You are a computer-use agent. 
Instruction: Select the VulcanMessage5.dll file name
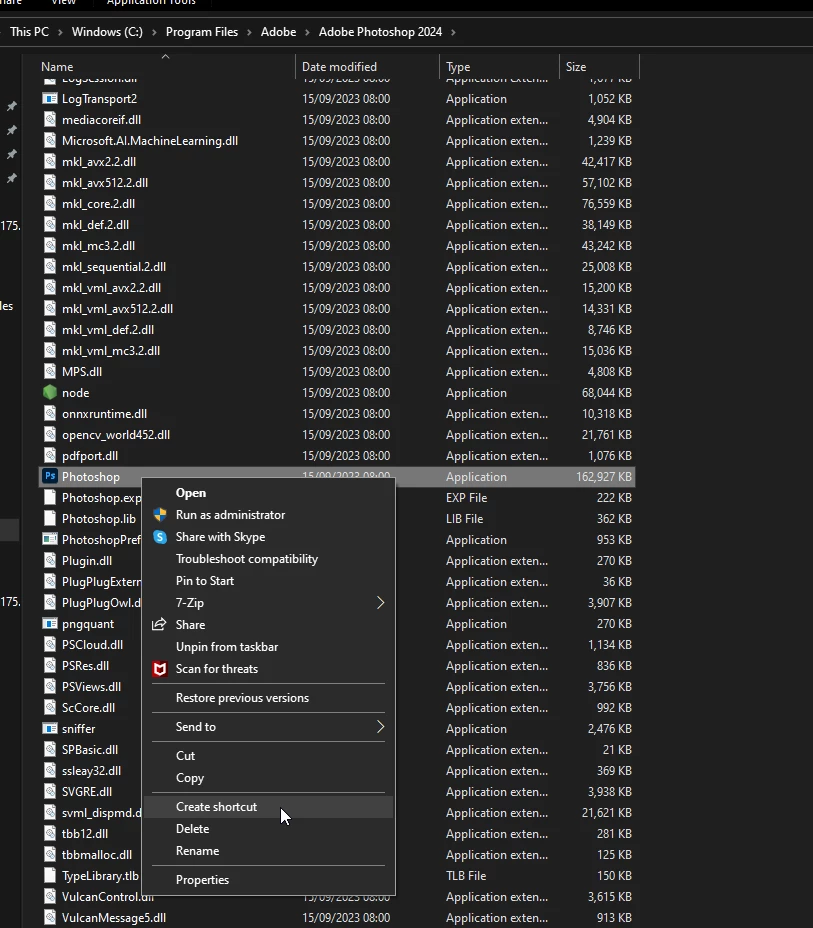coord(114,917)
